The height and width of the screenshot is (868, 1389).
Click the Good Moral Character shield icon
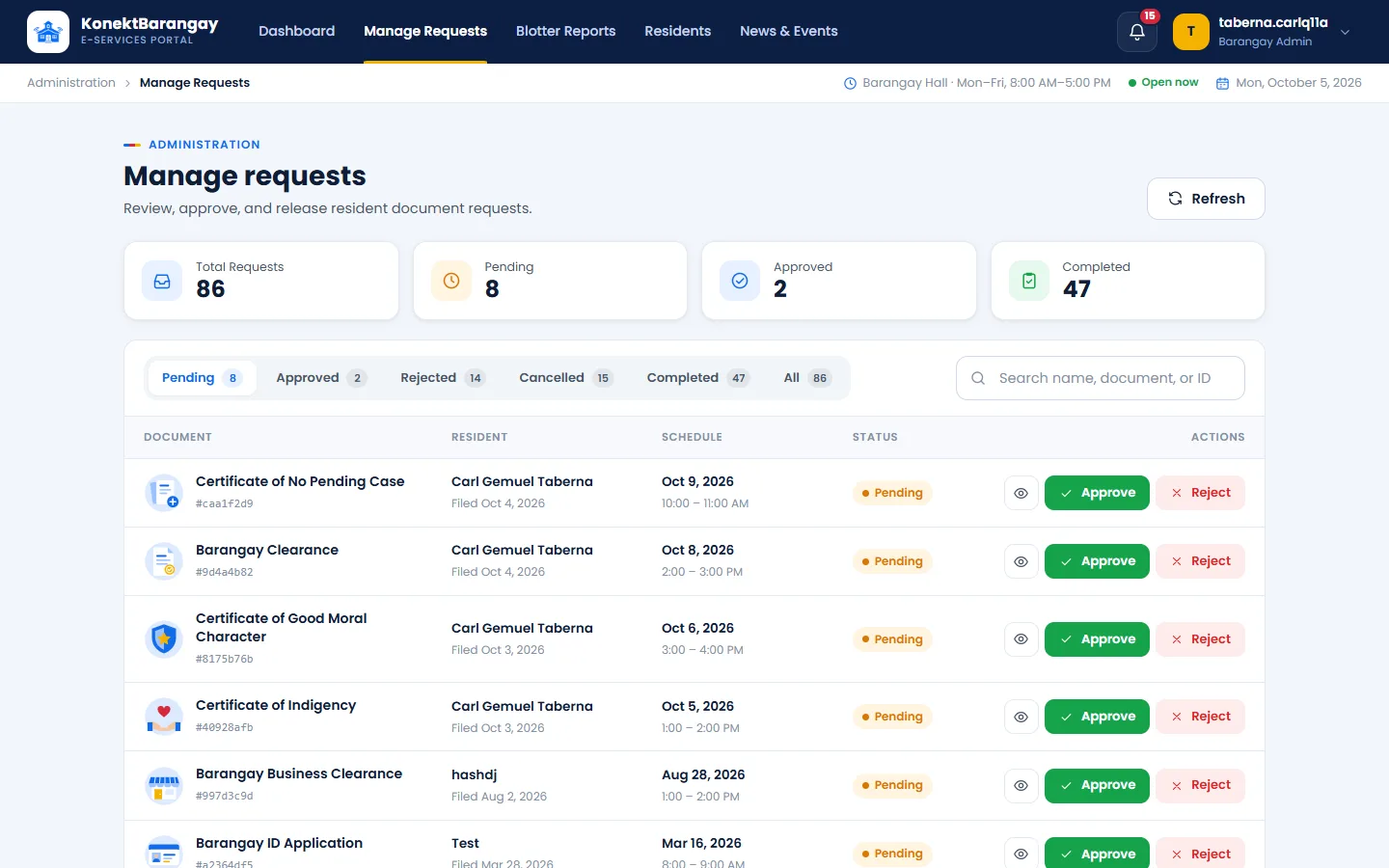[x=164, y=638]
